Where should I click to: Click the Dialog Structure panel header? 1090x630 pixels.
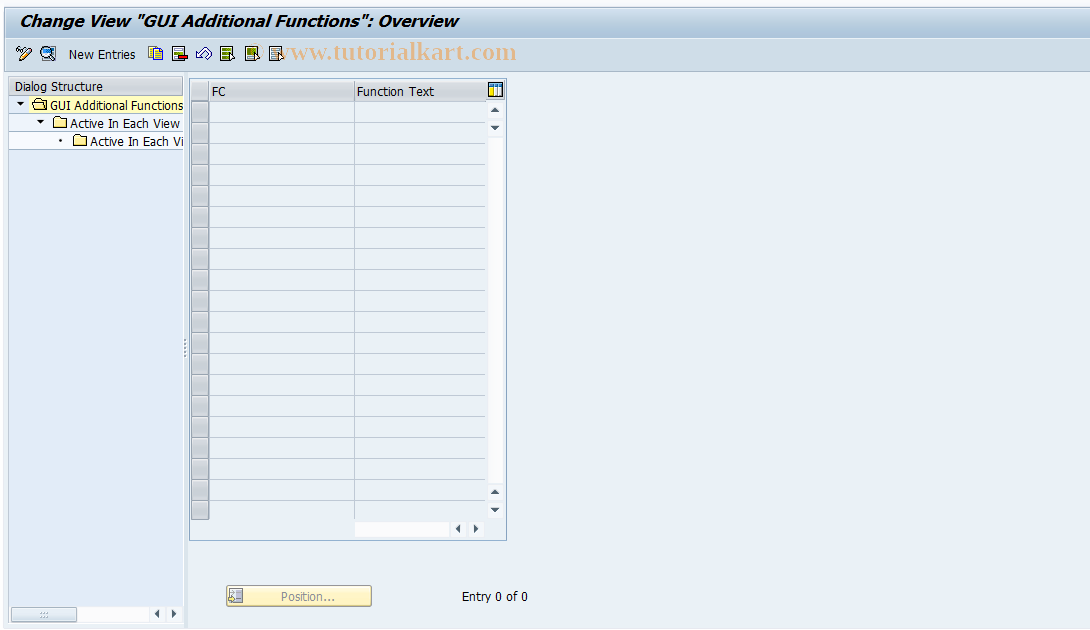pos(96,86)
